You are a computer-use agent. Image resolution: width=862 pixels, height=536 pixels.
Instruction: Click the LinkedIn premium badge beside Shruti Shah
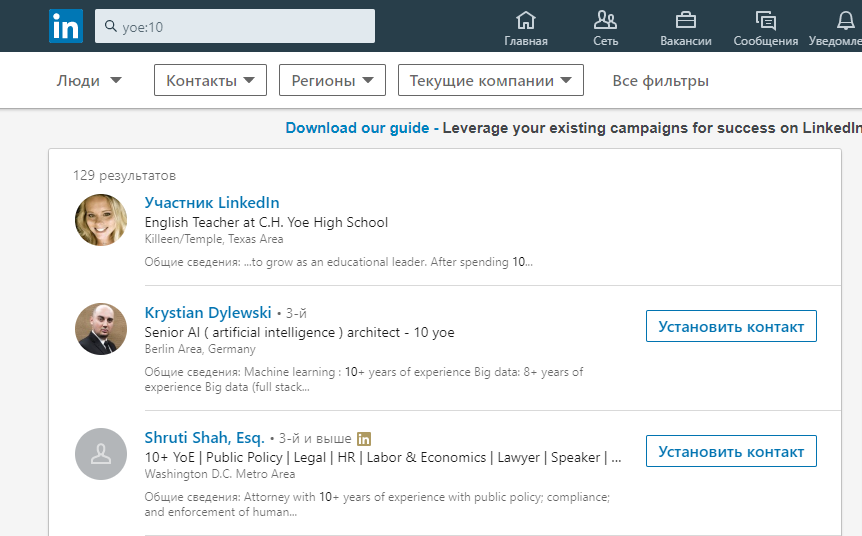[364, 438]
